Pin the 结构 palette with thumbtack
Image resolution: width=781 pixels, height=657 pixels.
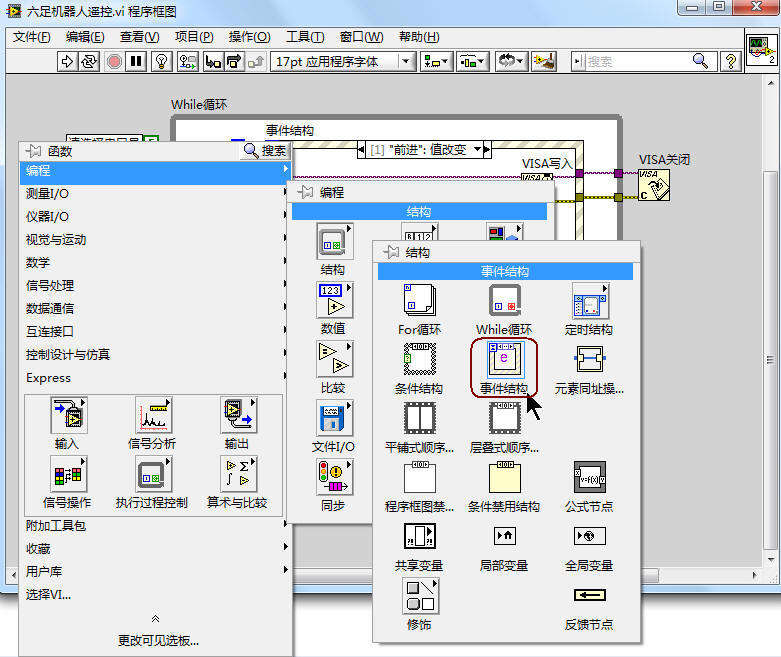391,253
